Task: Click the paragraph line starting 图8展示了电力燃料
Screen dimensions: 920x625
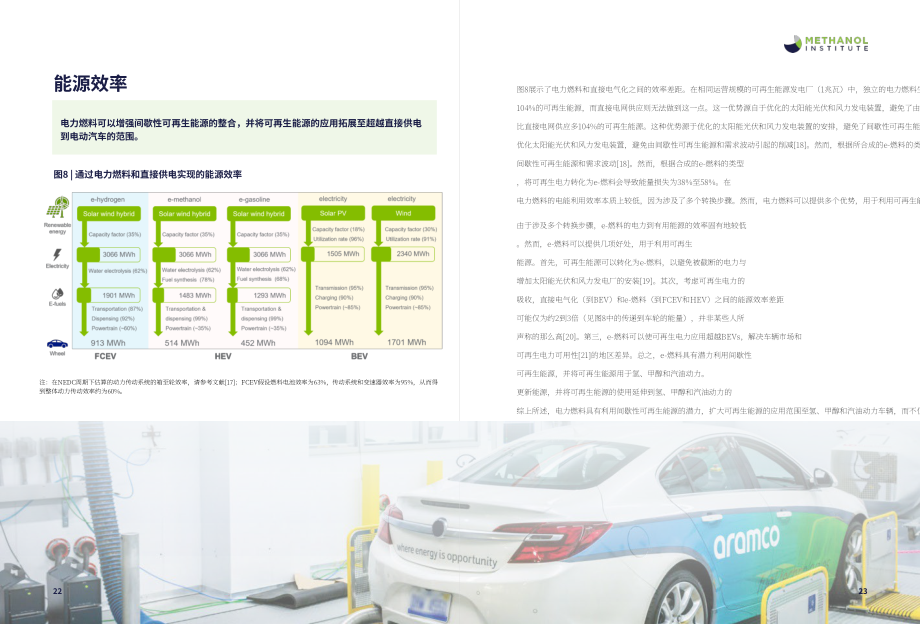Action: (x=718, y=90)
